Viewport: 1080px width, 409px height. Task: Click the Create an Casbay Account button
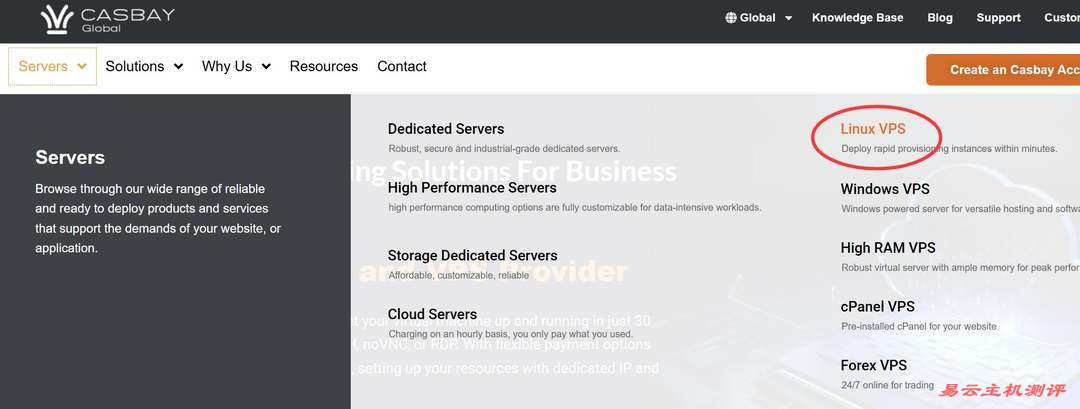[x=1003, y=70]
